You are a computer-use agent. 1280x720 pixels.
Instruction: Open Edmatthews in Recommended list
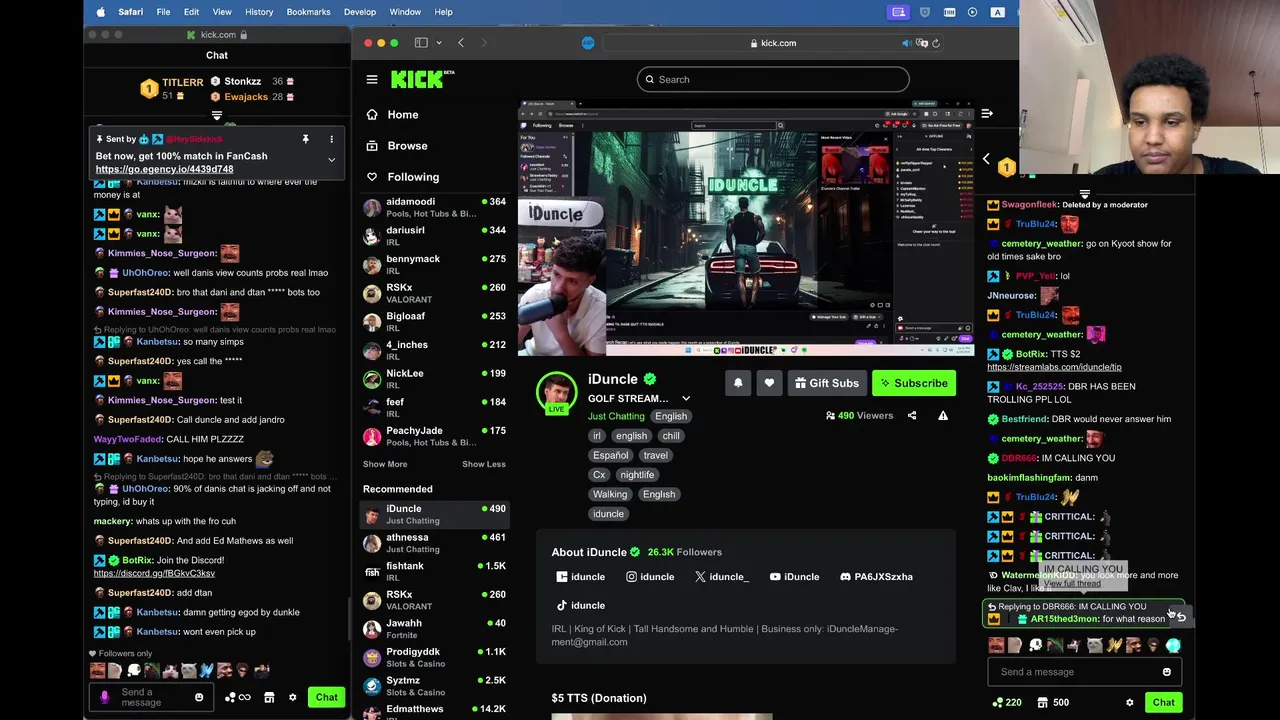434,710
